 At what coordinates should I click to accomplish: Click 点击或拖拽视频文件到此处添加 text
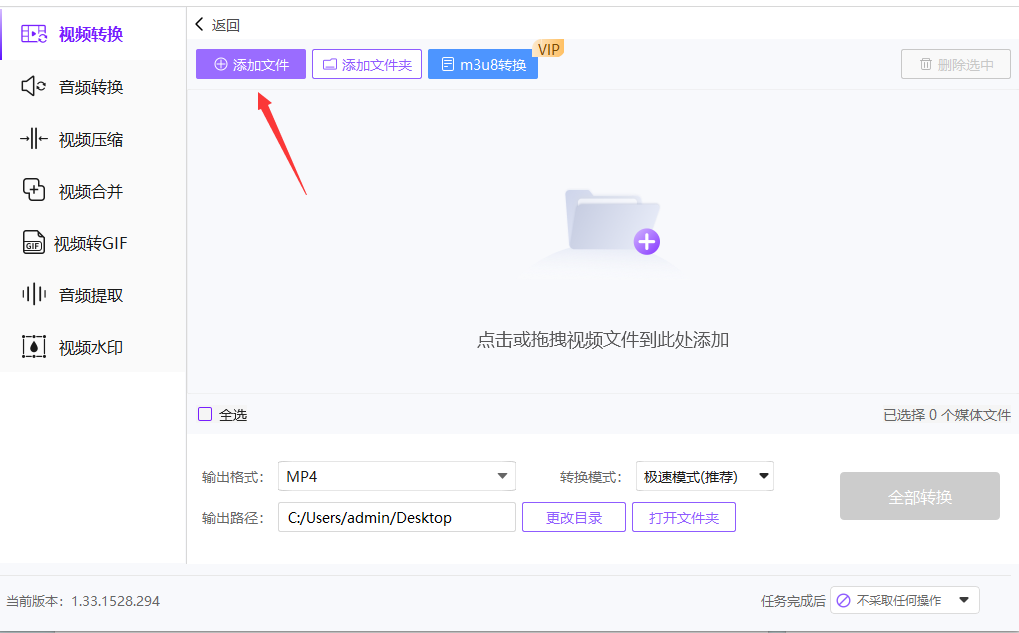point(602,340)
